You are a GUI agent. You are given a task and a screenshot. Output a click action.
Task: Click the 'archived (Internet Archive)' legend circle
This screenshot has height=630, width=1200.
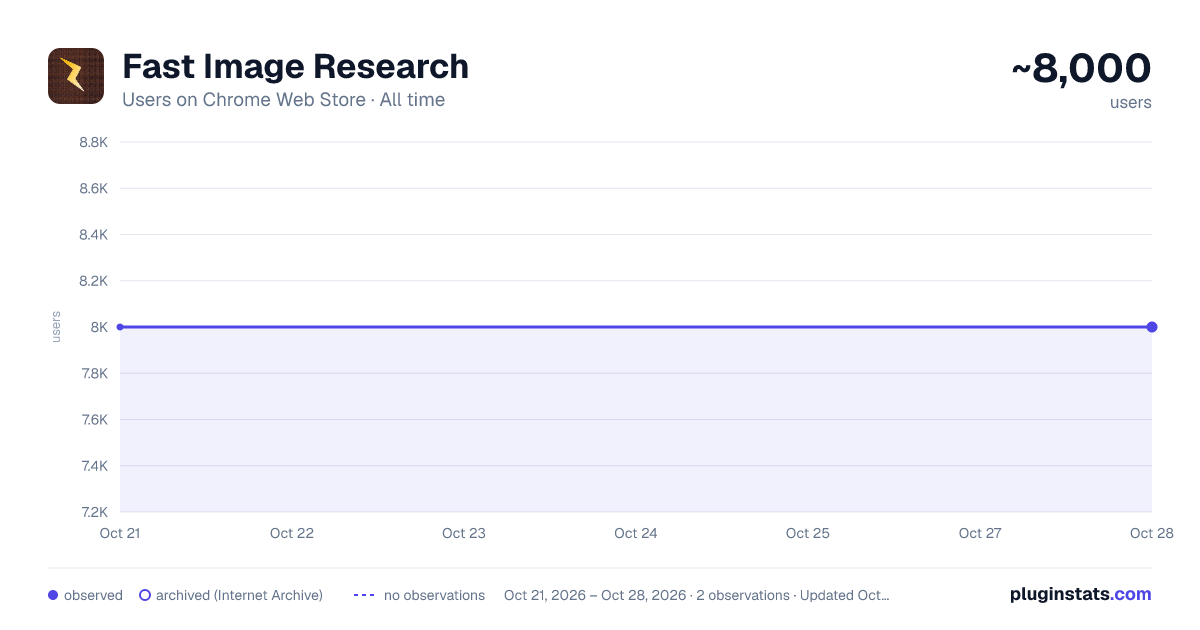click(x=145, y=595)
